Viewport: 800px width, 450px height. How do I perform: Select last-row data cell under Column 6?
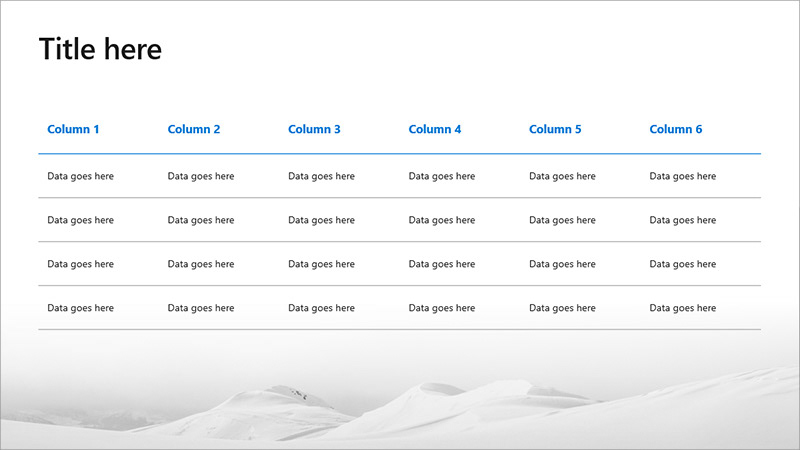point(683,308)
